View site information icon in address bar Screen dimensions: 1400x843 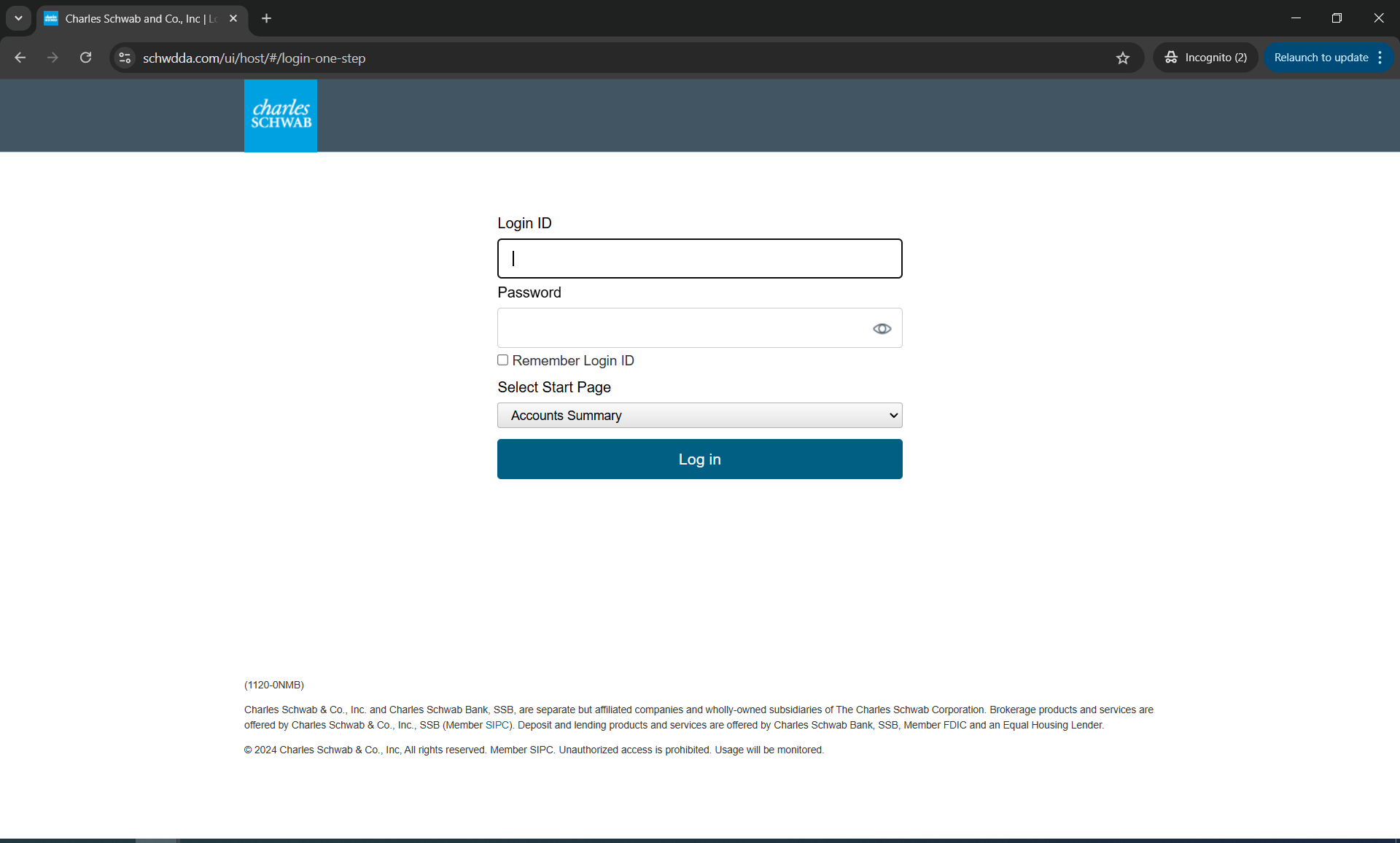click(125, 58)
